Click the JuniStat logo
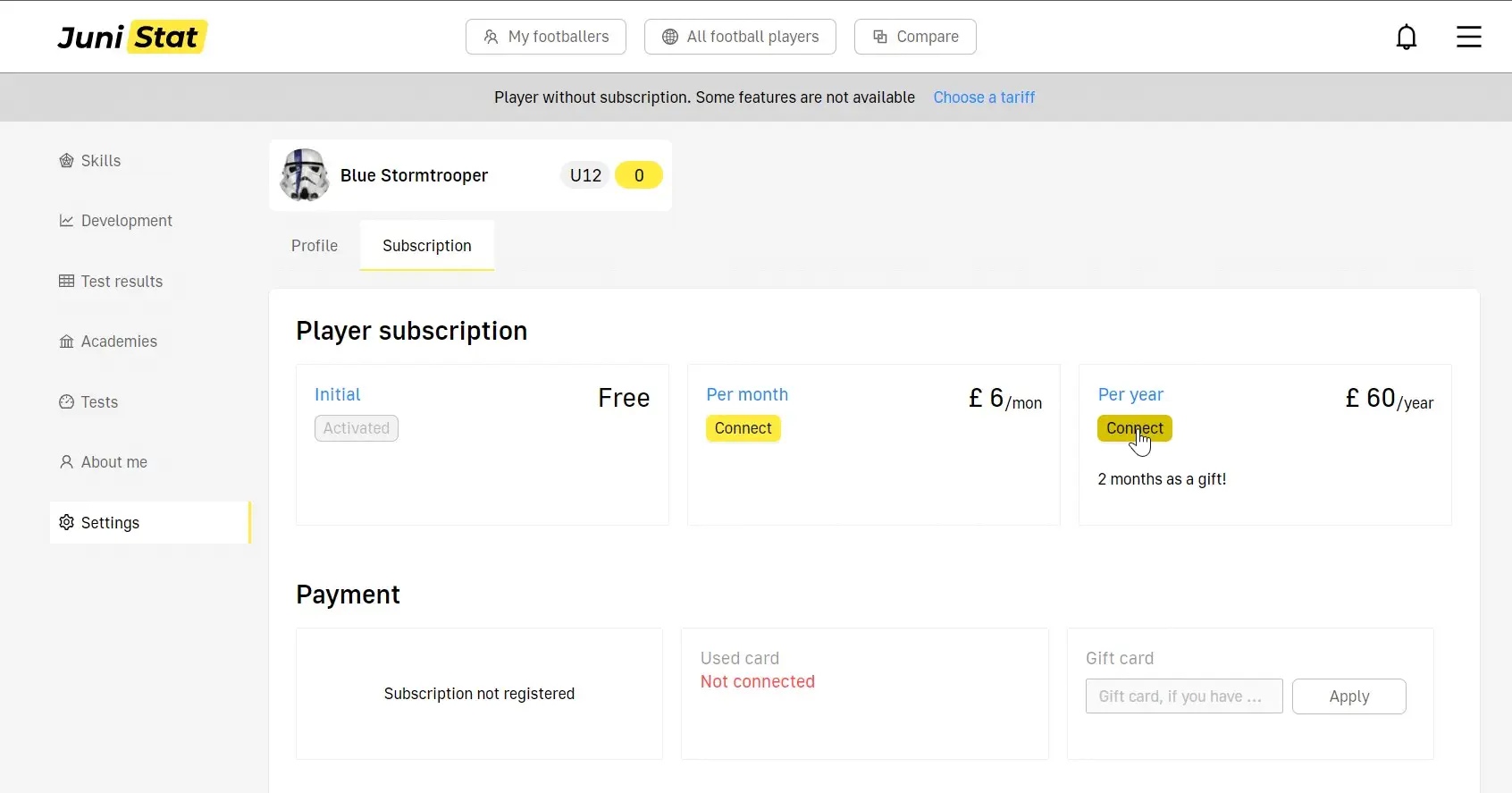1512x793 pixels. pos(132,37)
